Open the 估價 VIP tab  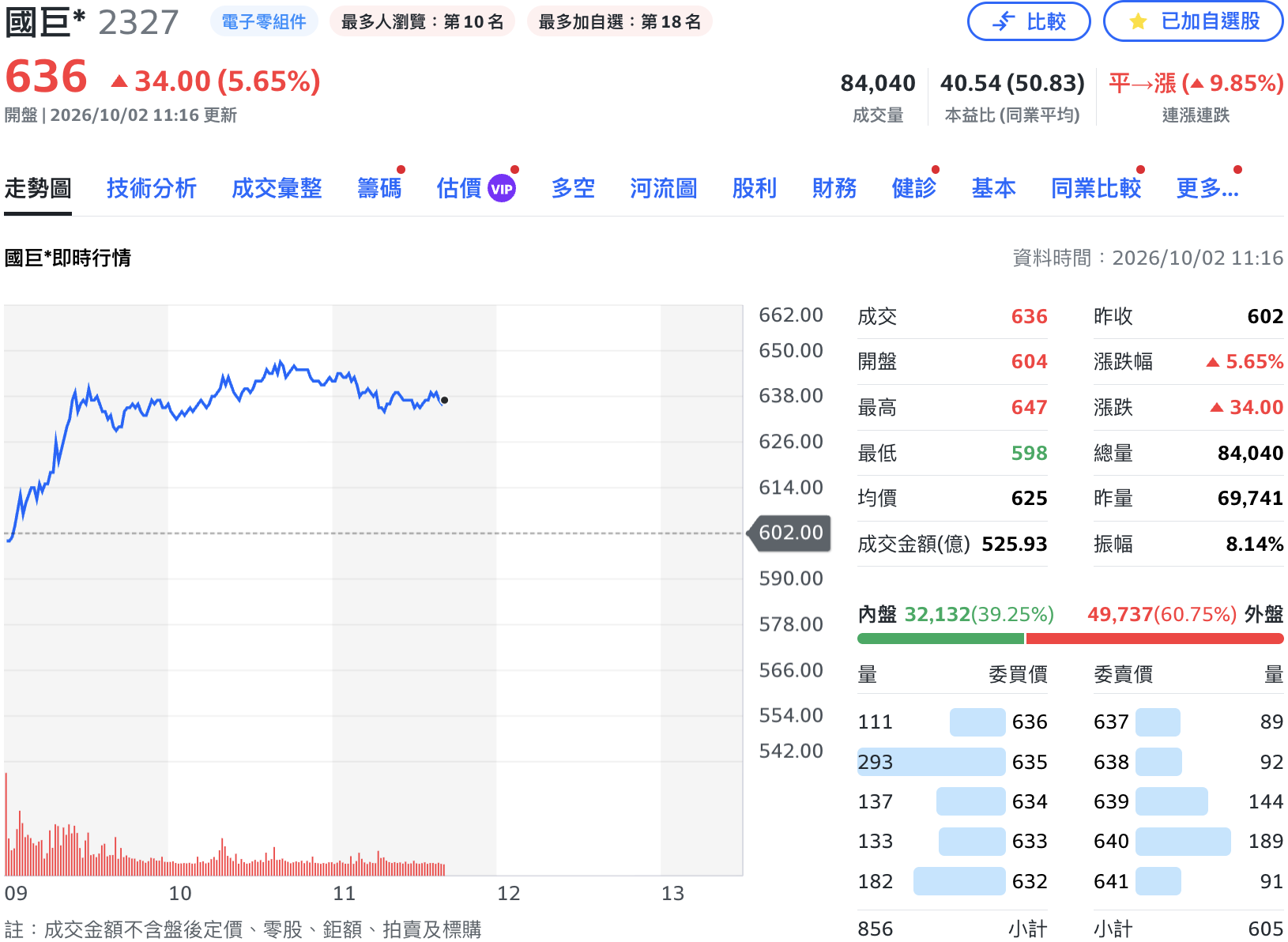point(476,188)
